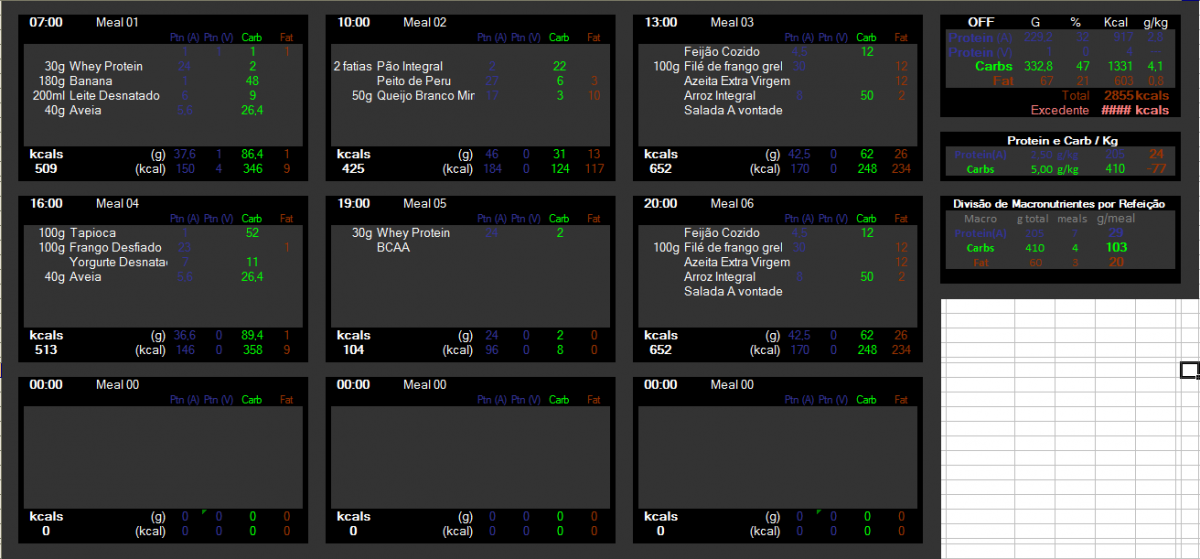Click the 13:00 time cell of Meal 03

[661, 22]
